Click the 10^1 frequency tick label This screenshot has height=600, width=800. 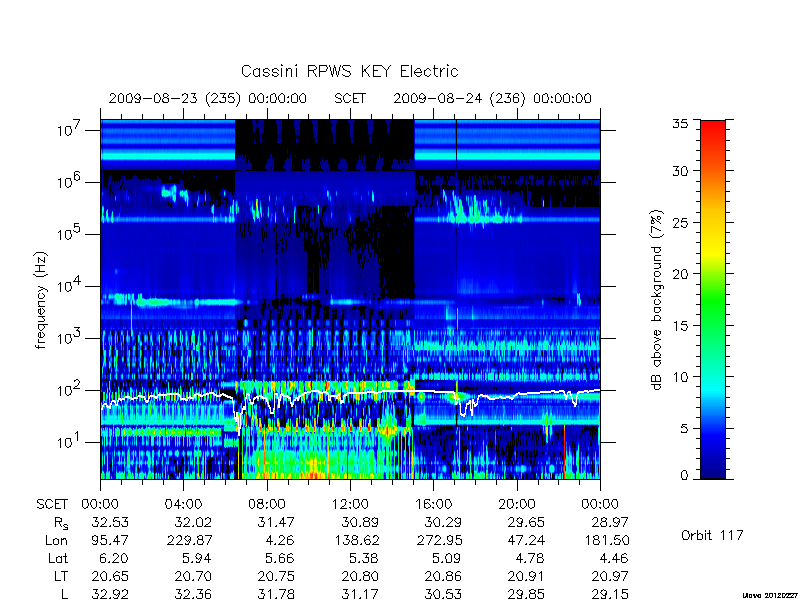[x=70, y=441]
